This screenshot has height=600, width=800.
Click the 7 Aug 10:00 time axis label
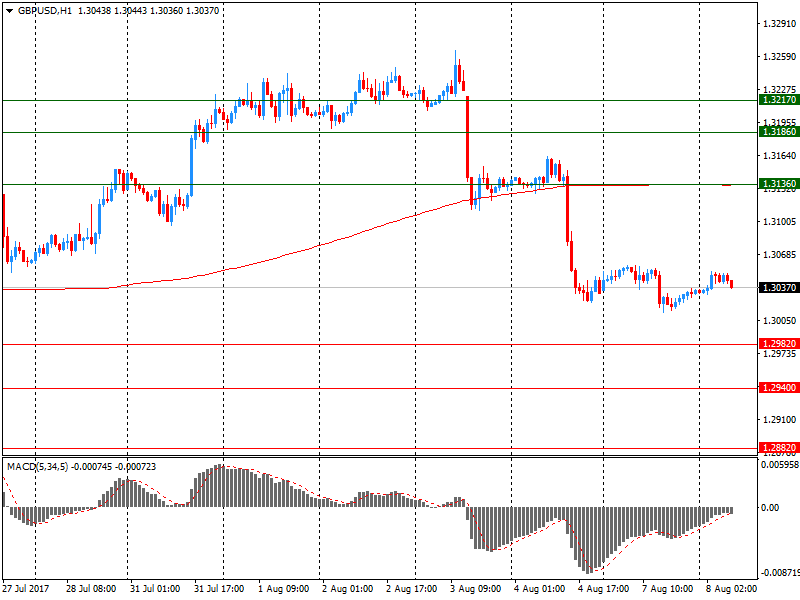[667, 589]
